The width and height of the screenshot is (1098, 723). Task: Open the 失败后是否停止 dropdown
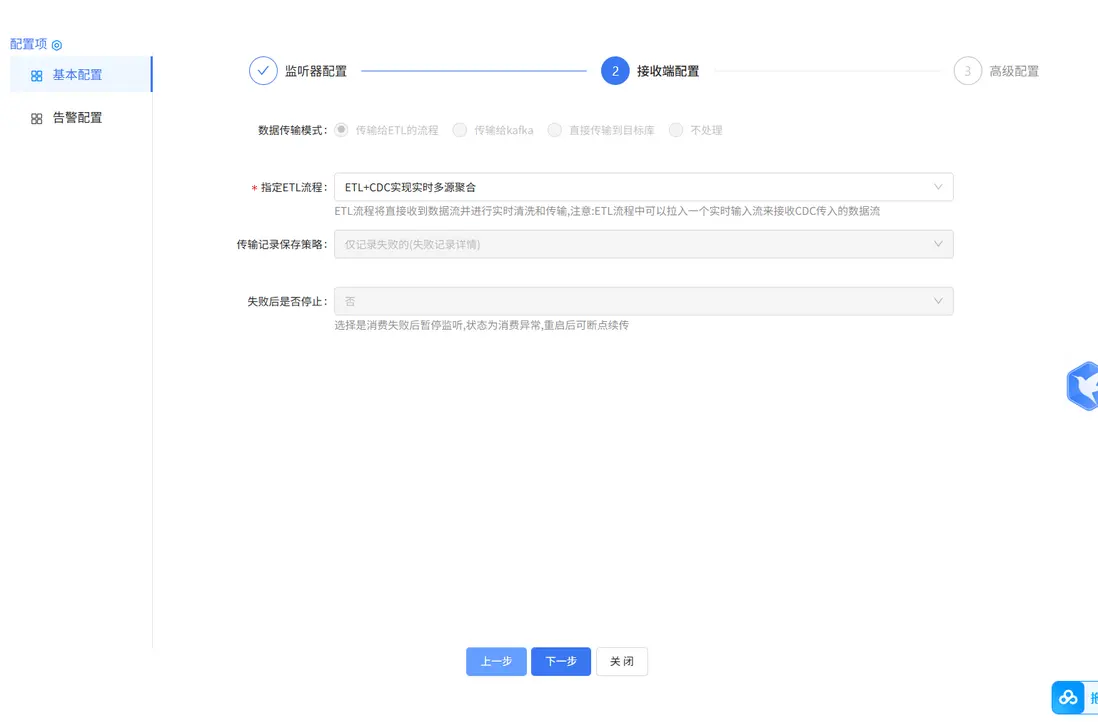click(938, 300)
